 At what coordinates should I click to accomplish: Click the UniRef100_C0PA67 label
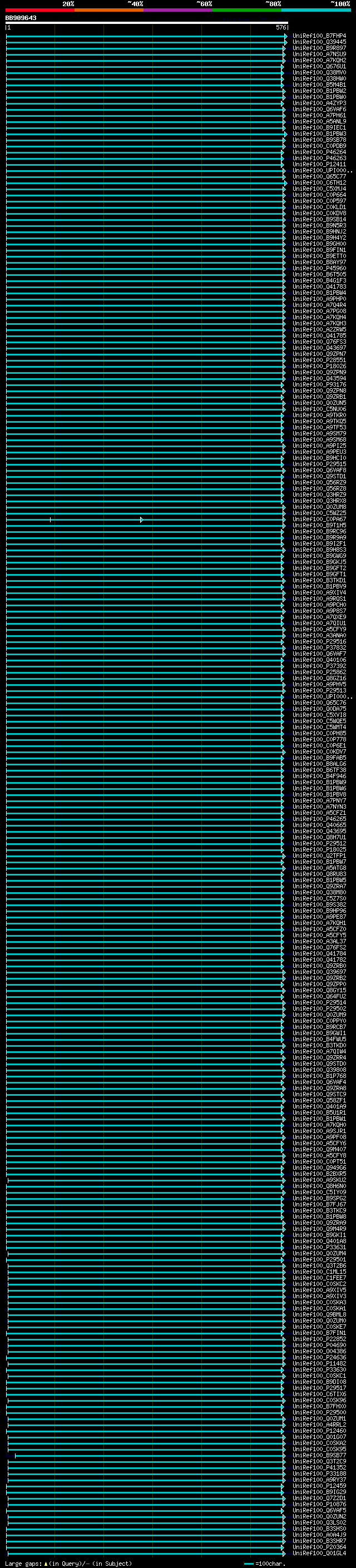(319, 519)
